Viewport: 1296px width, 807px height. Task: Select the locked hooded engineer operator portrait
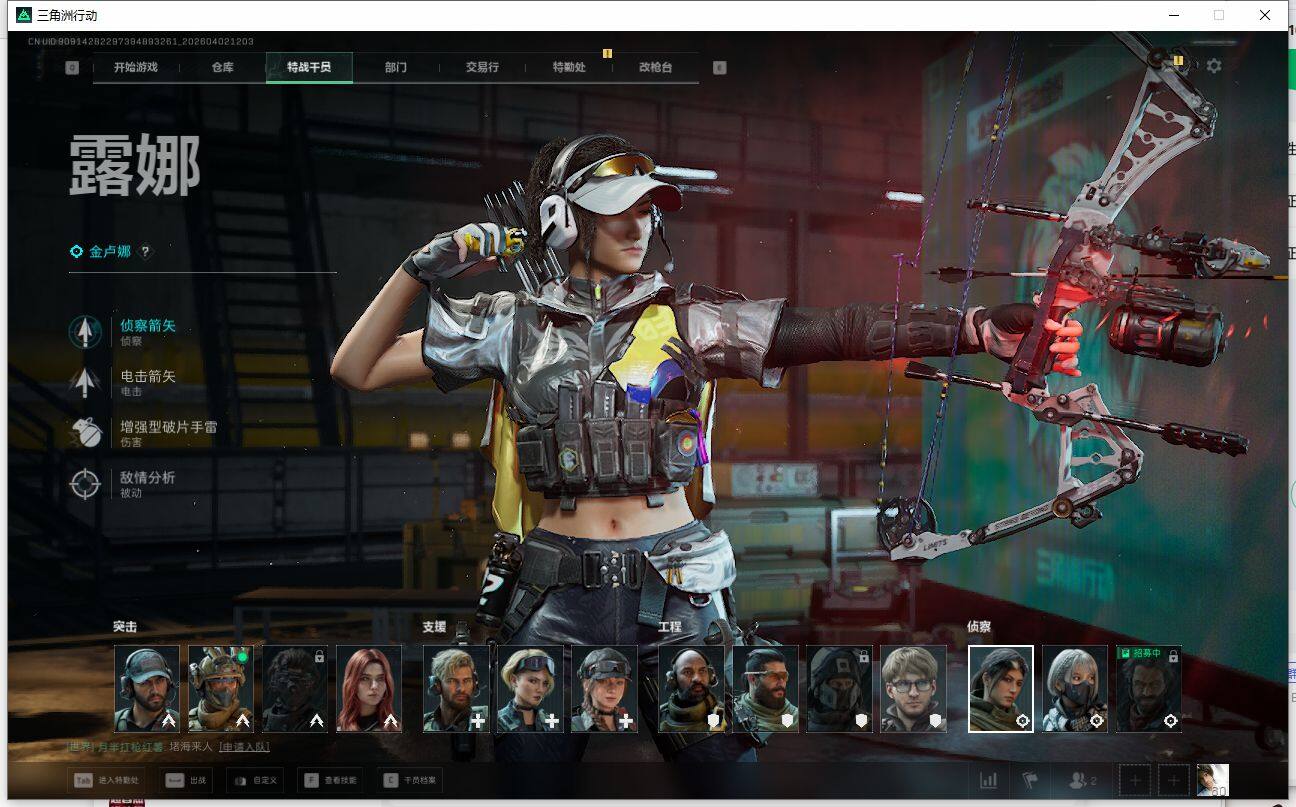839,689
